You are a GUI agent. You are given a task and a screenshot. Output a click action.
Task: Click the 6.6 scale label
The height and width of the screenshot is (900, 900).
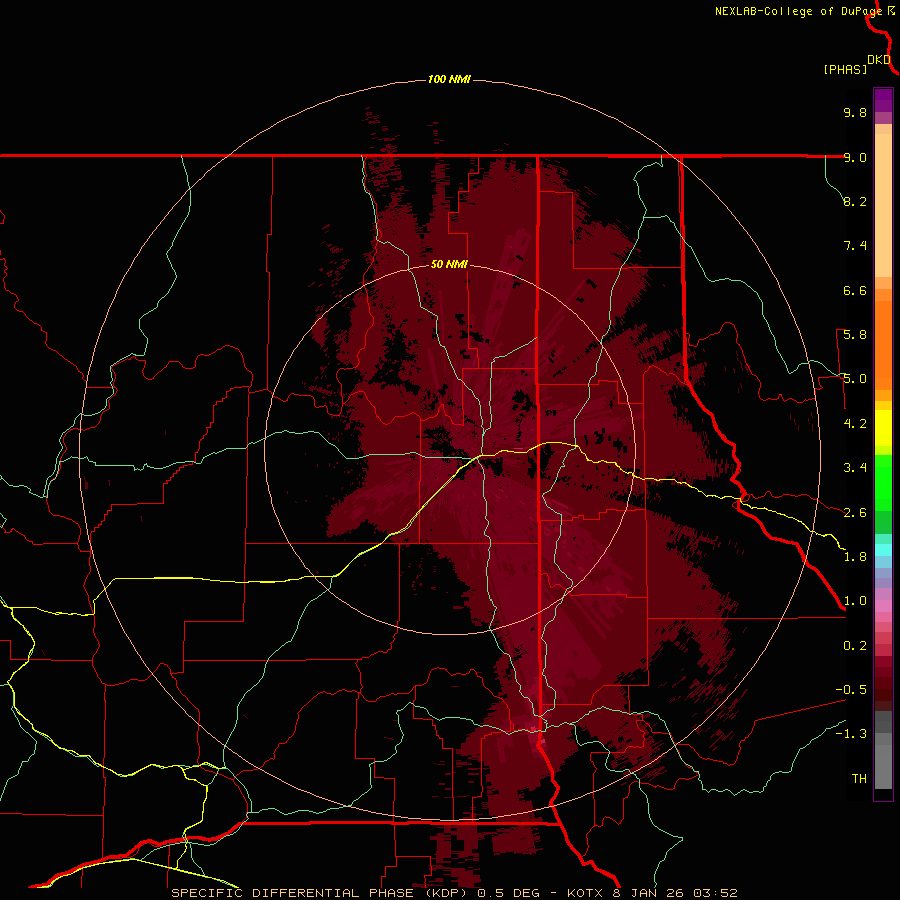tap(855, 290)
